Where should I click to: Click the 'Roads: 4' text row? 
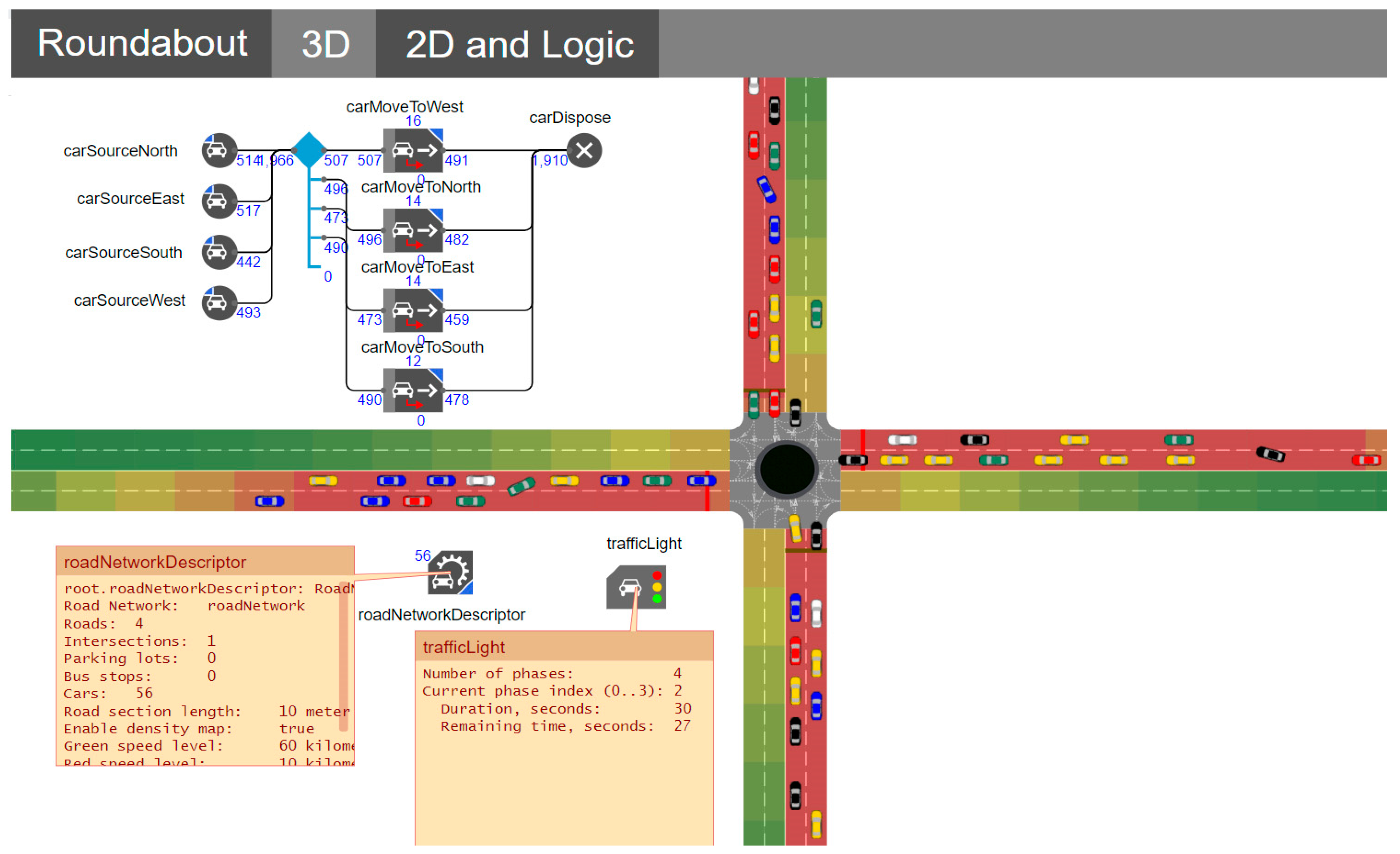(x=103, y=623)
